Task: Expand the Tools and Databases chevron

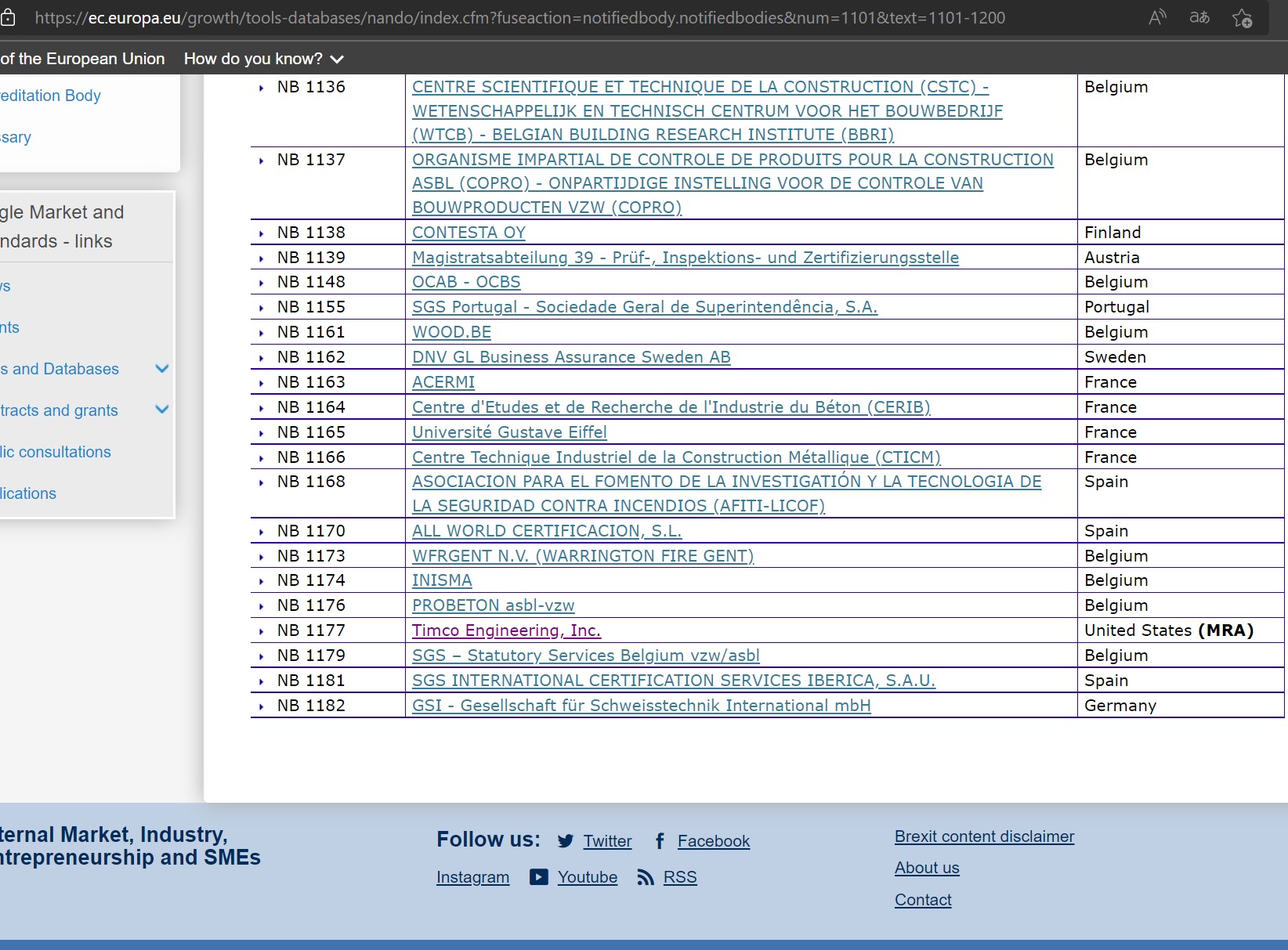Action: click(162, 369)
